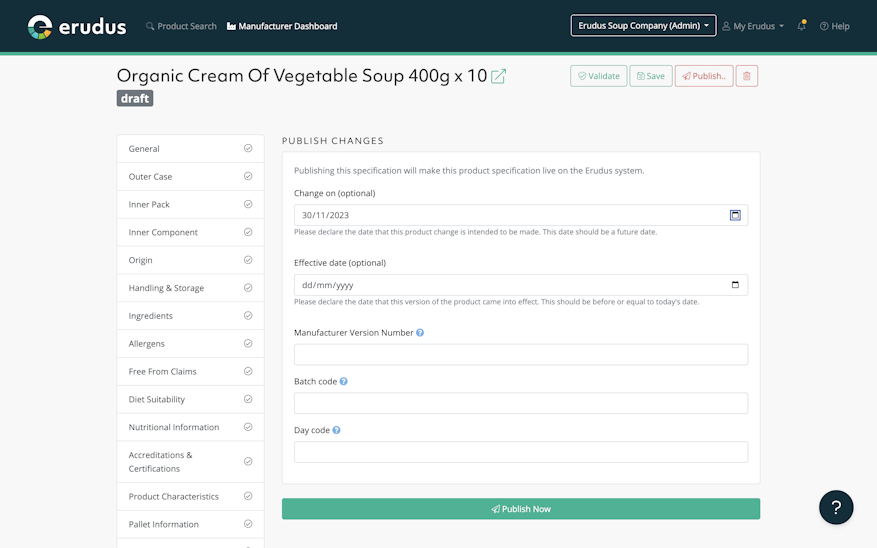
Task: Click the Allergens check icon
Action: pos(248,343)
